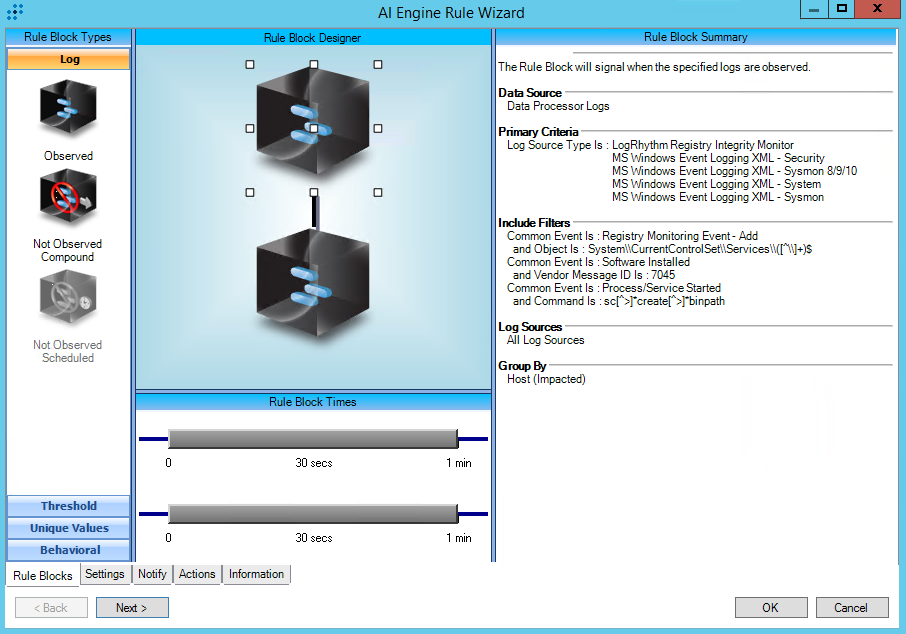The width and height of the screenshot is (906, 634).
Task: Cancel the AI Engine Rule Wizard
Action: coord(851,608)
